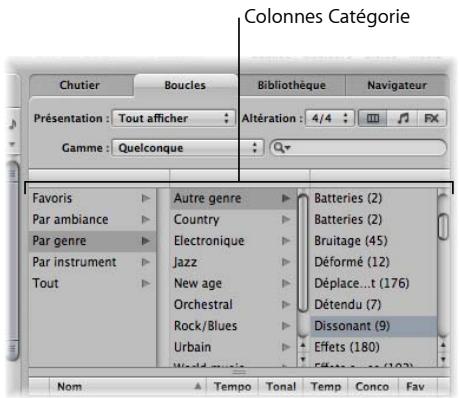
Task: Expand Favoris using its arrow
Action: pyautogui.click(x=146, y=199)
